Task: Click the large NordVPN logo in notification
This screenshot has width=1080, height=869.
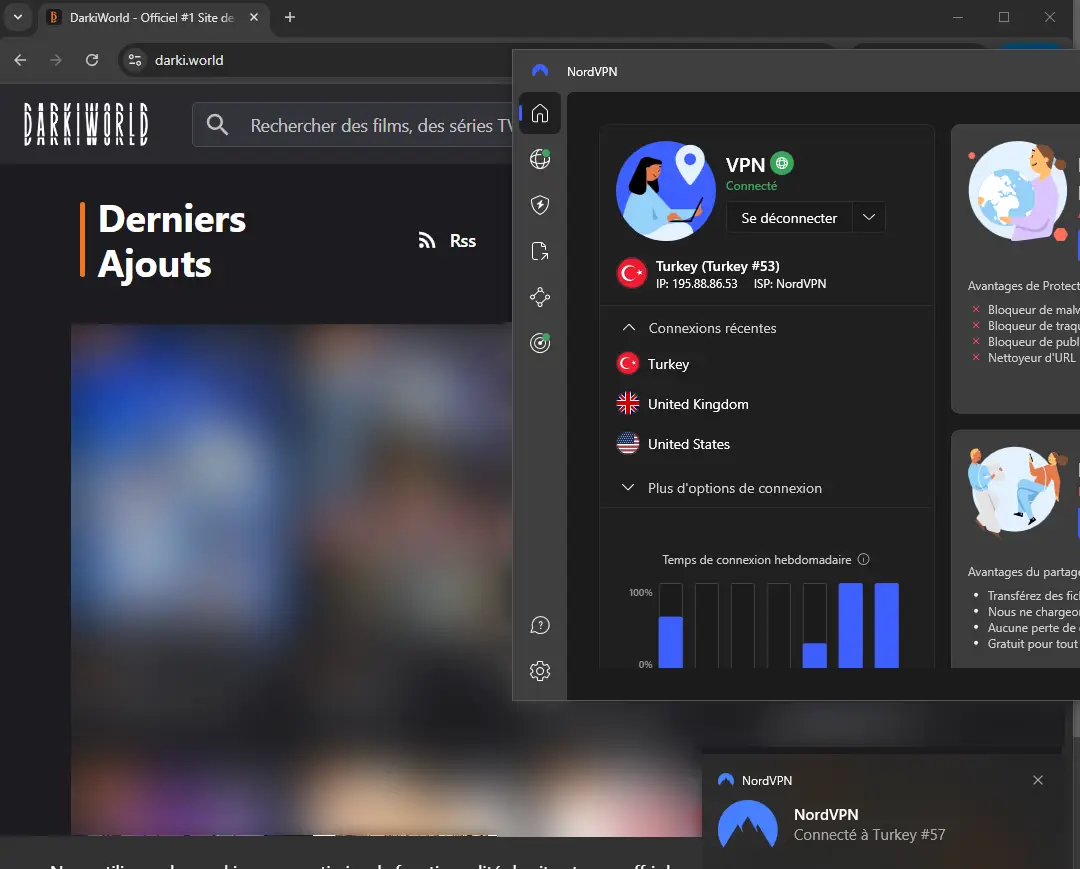Action: coord(748,824)
